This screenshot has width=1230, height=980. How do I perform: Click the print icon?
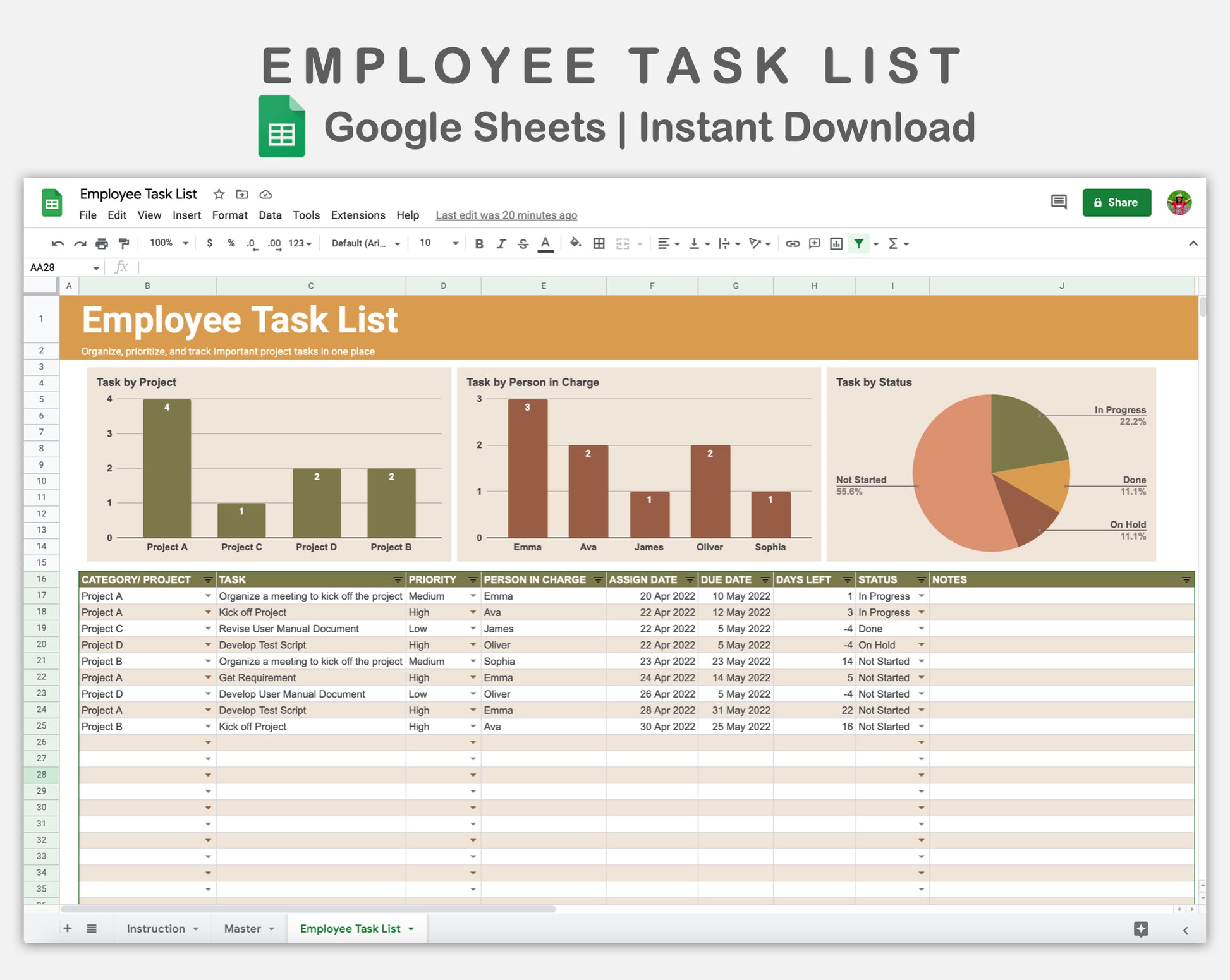point(102,243)
